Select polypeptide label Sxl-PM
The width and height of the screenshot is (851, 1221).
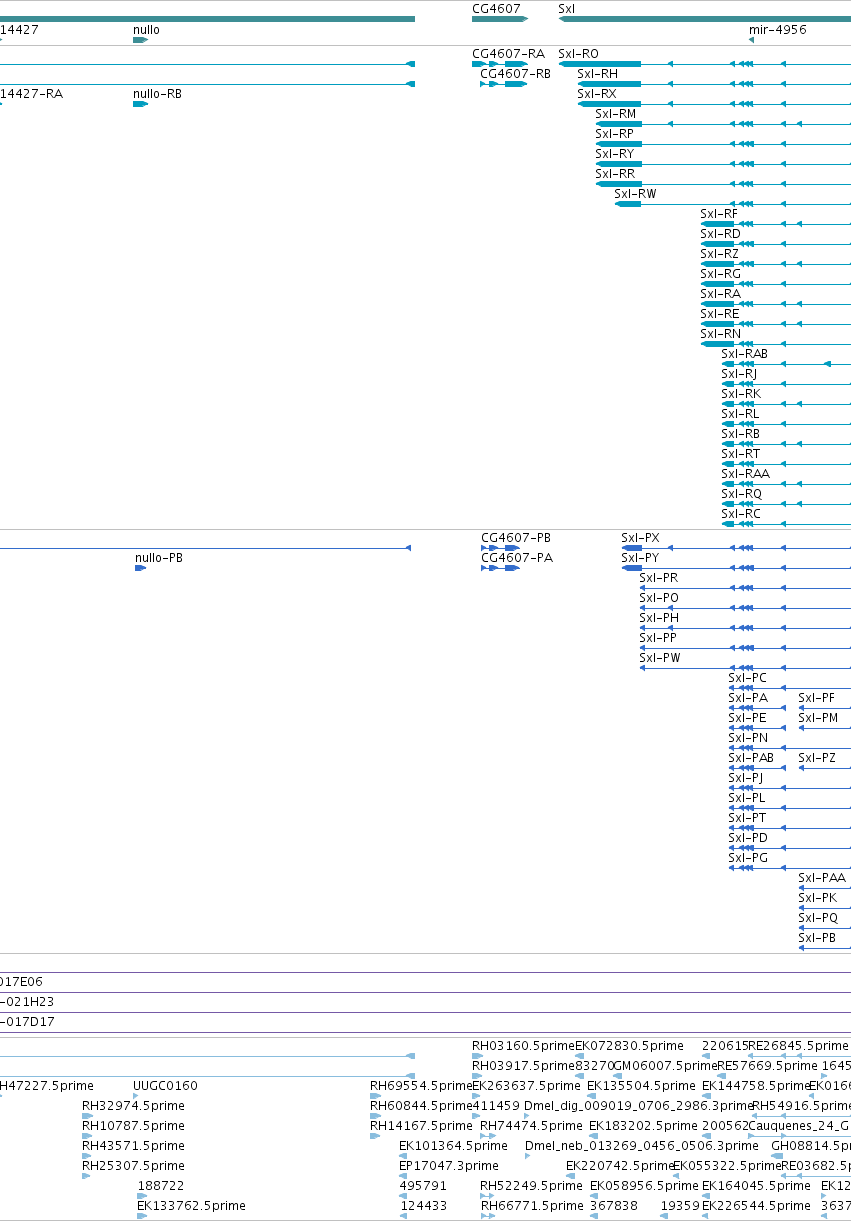pyautogui.click(x=818, y=718)
